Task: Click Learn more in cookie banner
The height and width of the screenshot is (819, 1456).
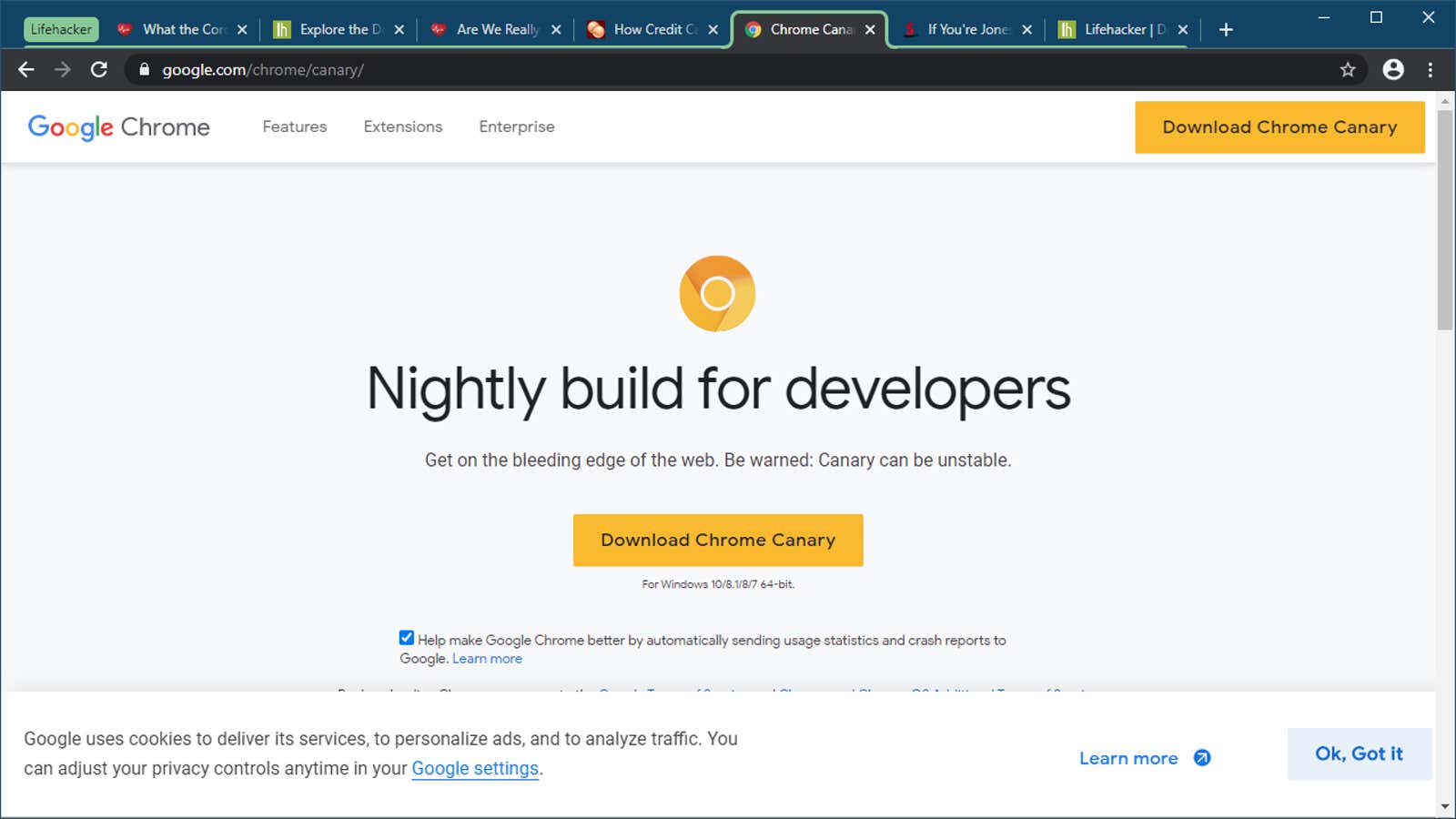Action: tap(1128, 758)
